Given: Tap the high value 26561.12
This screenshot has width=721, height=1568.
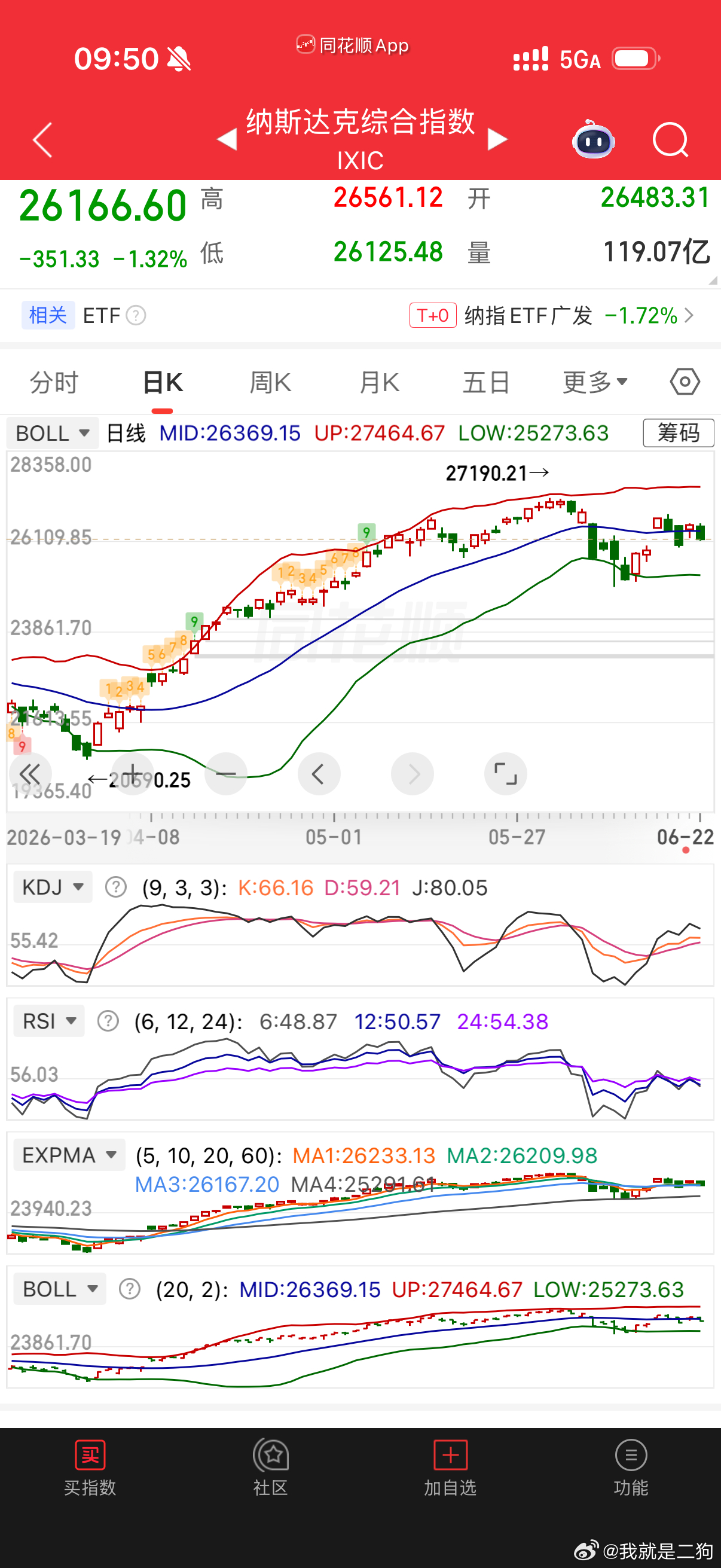Looking at the screenshot, I should [388, 198].
